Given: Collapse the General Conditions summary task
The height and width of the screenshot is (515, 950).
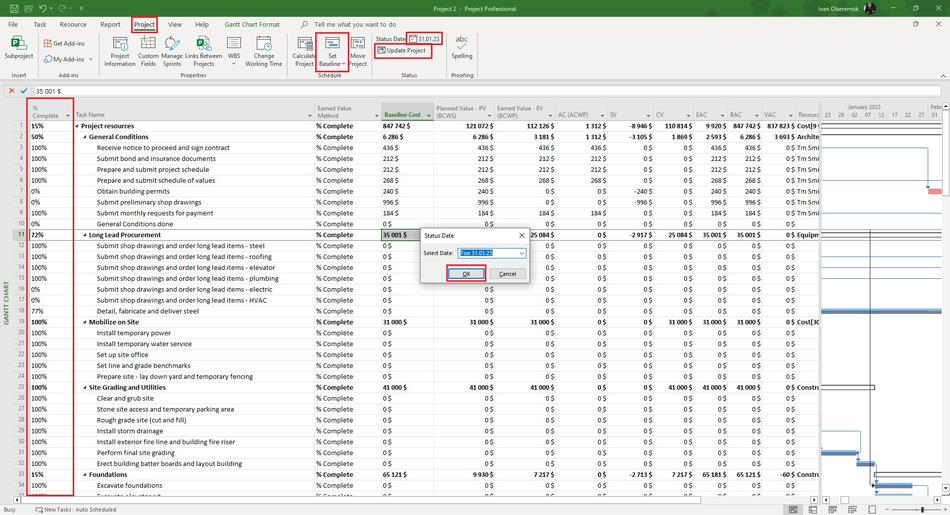Looking at the screenshot, I should (85, 137).
